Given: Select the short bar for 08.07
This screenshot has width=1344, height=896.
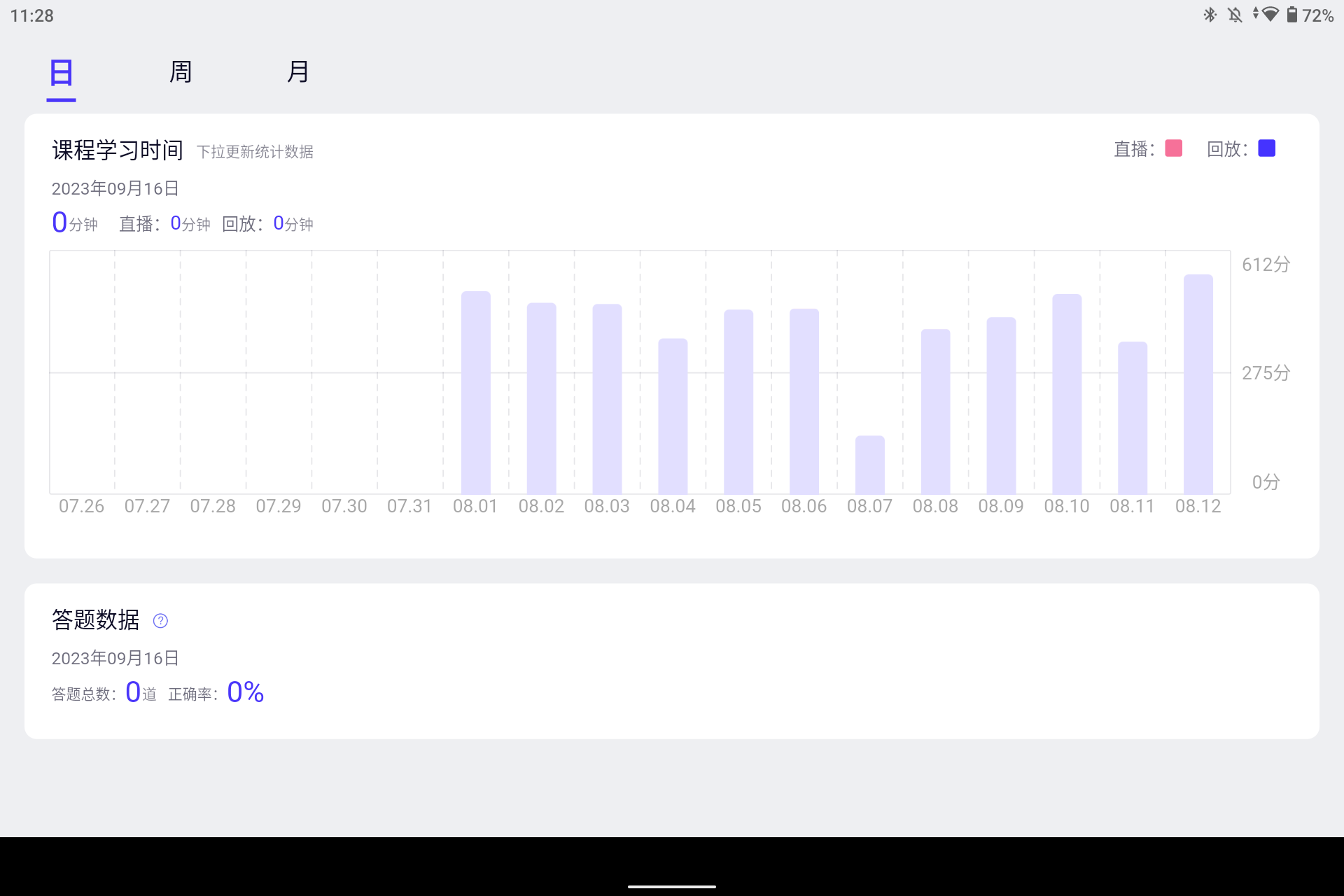Looking at the screenshot, I should click(x=870, y=465).
